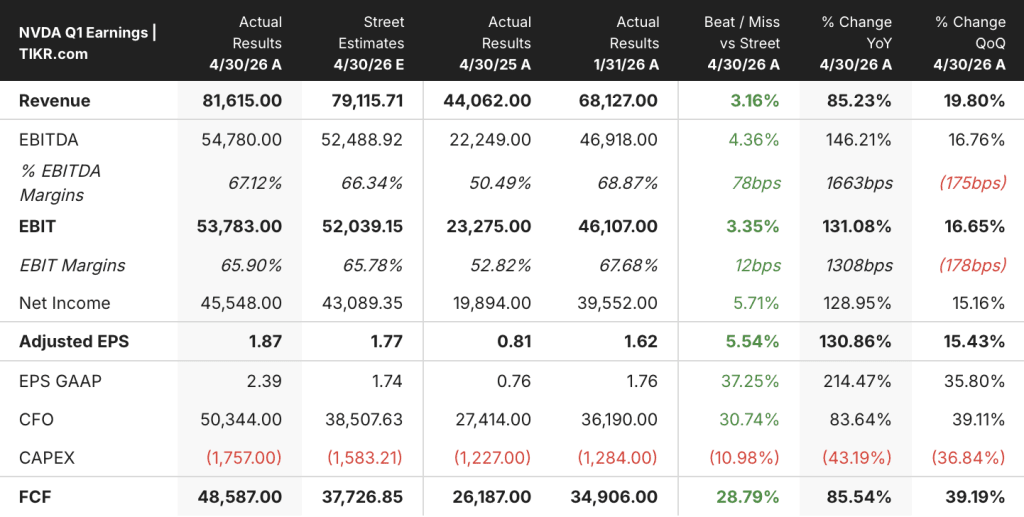The width and height of the screenshot is (1024, 517).
Task: Select the EBITDA row label
Action: coord(49,140)
